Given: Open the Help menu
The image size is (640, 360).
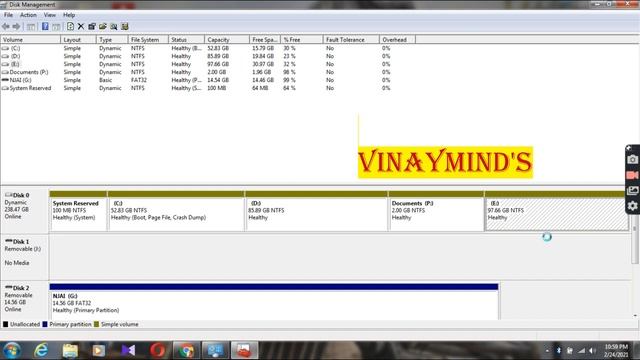Looking at the screenshot, I should pos(69,15).
